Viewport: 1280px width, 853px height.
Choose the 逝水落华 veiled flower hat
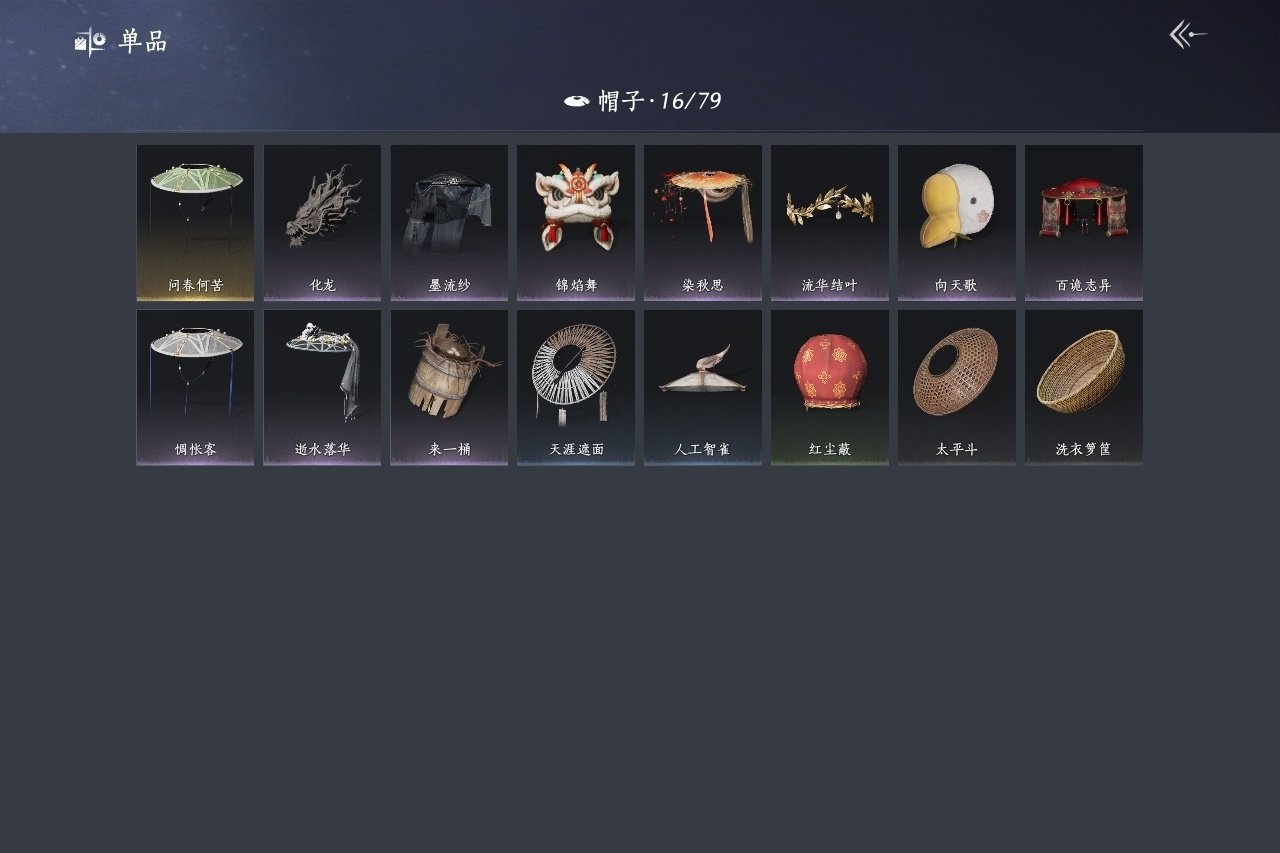coord(322,387)
